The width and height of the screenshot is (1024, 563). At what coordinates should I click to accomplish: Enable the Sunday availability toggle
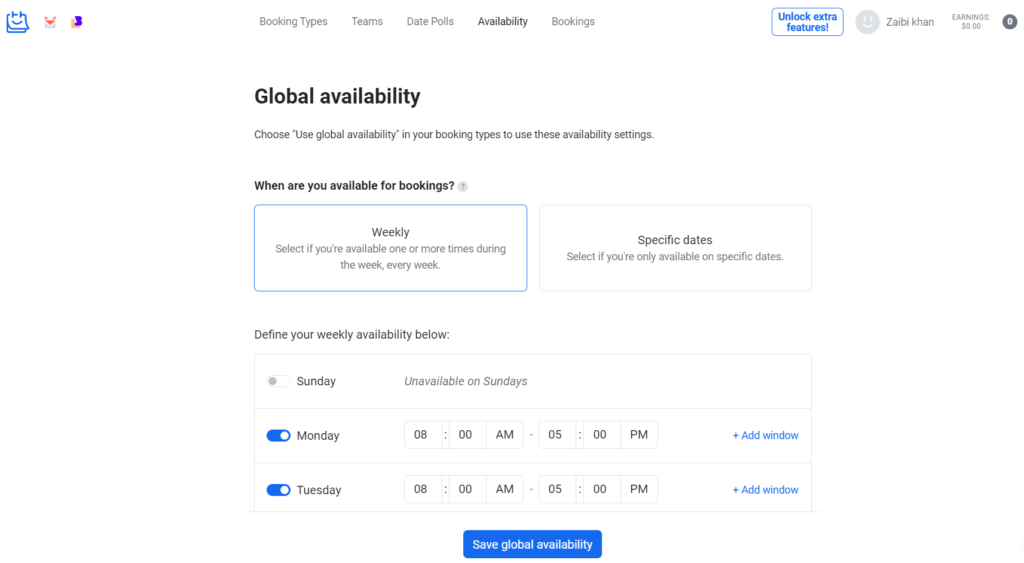tap(278, 381)
